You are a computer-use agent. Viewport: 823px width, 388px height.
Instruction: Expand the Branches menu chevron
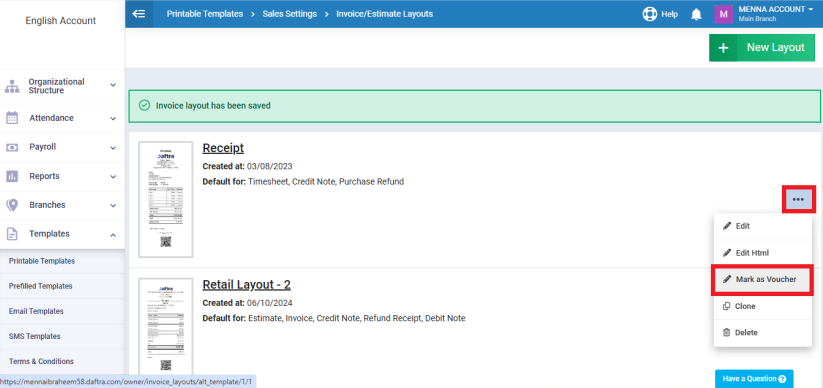[113, 205]
